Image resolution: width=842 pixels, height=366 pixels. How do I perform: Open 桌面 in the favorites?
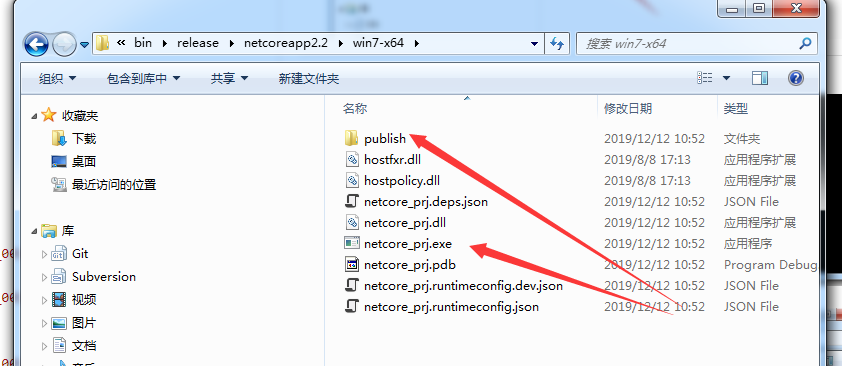(x=84, y=162)
